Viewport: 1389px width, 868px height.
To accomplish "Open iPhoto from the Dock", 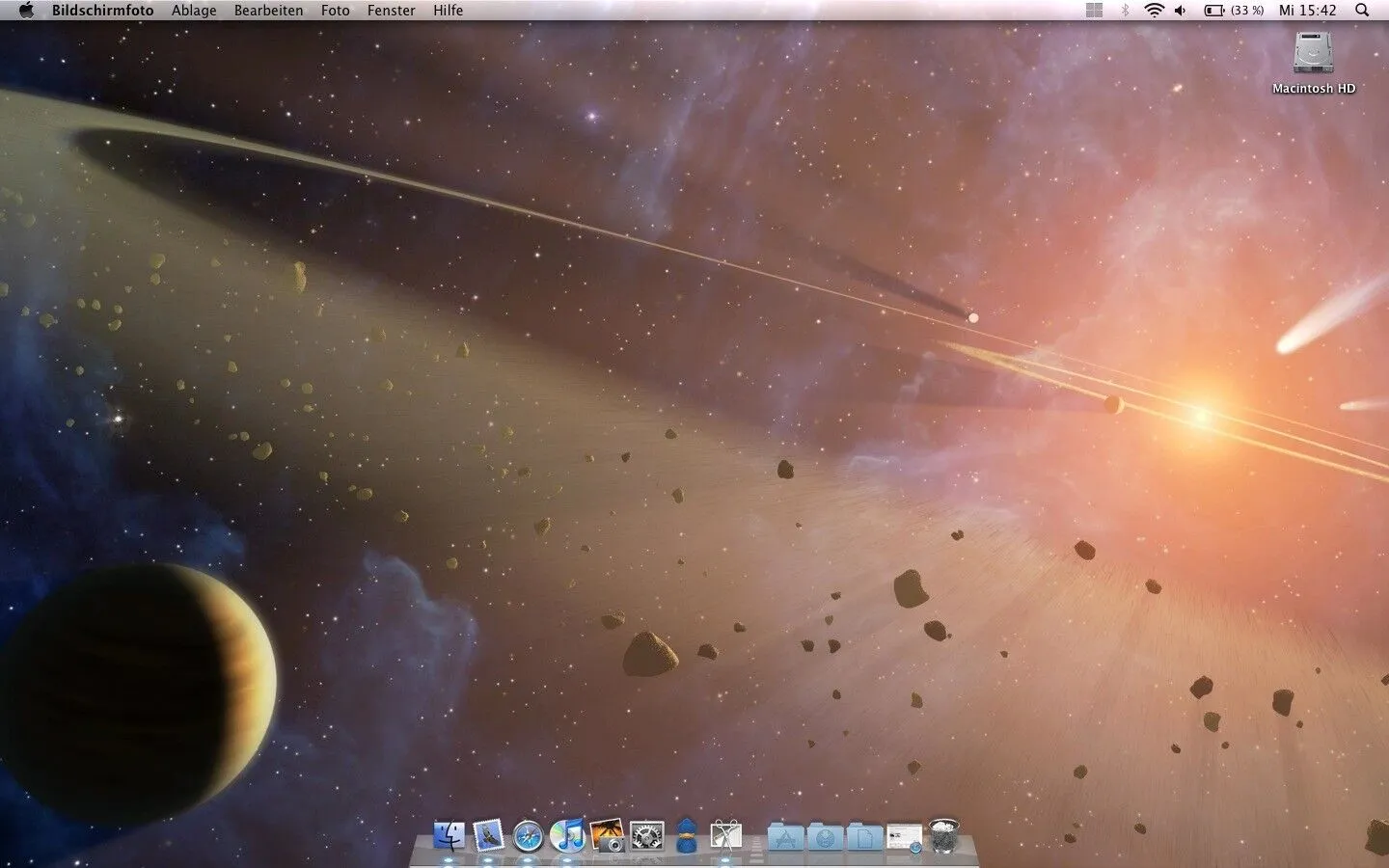I will tap(608, 835).
